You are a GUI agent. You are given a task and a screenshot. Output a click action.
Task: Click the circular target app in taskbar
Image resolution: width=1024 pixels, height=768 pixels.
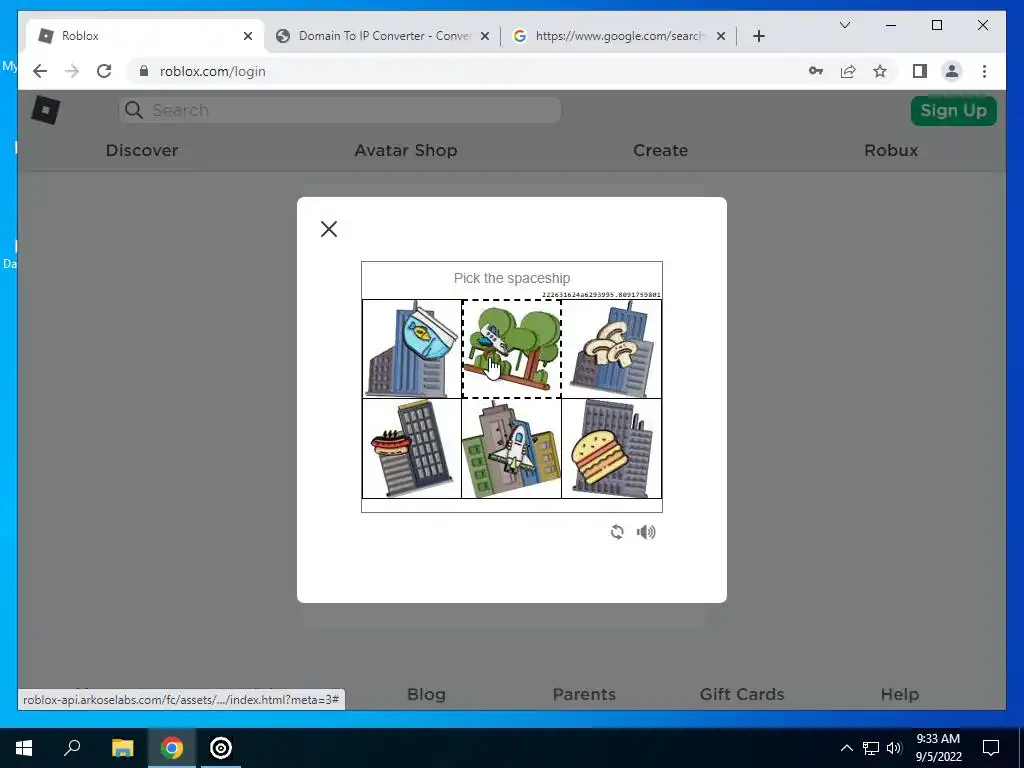[221, 748]
